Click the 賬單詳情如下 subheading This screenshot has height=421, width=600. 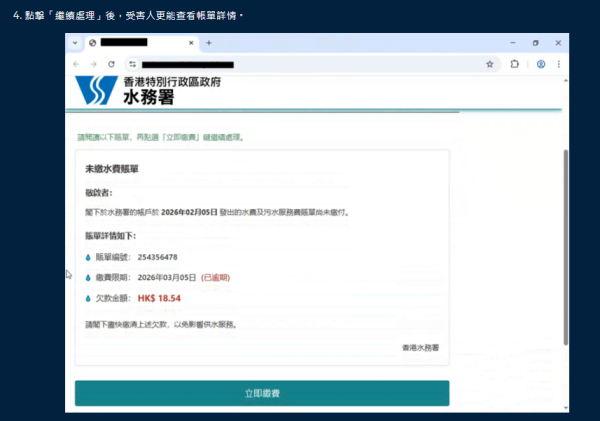(111, 236)
